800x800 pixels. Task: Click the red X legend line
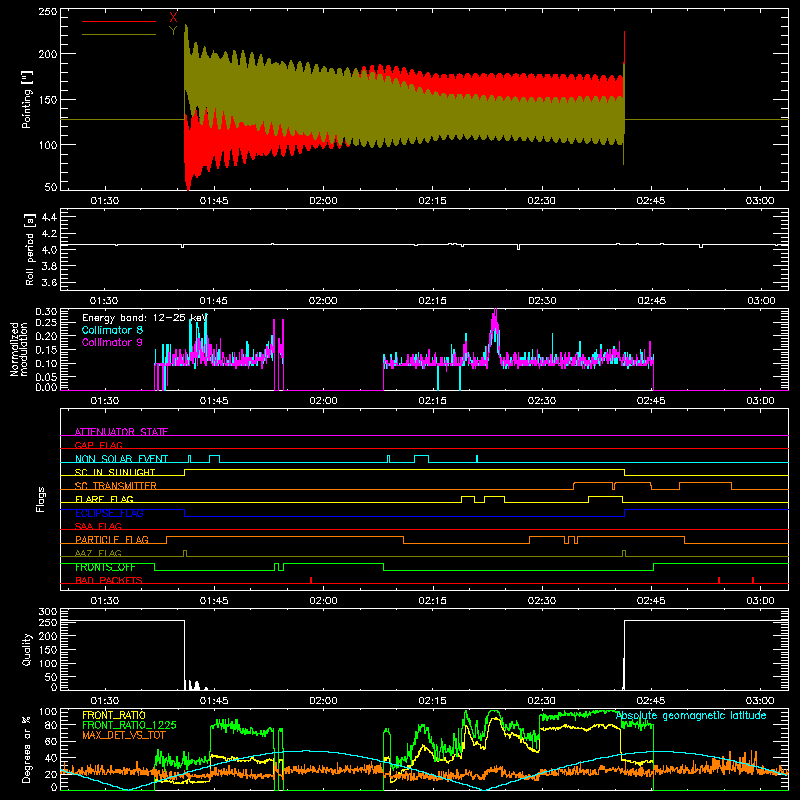click(118, 21)
